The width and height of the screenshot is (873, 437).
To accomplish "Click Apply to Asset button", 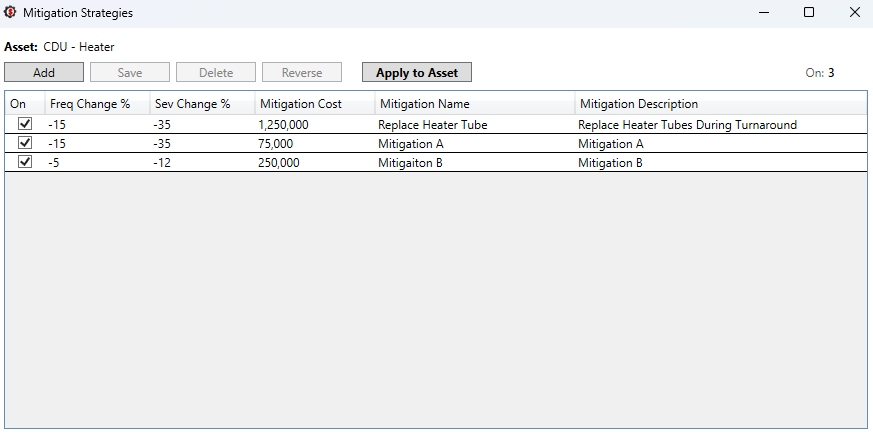I will click(417, 72).
